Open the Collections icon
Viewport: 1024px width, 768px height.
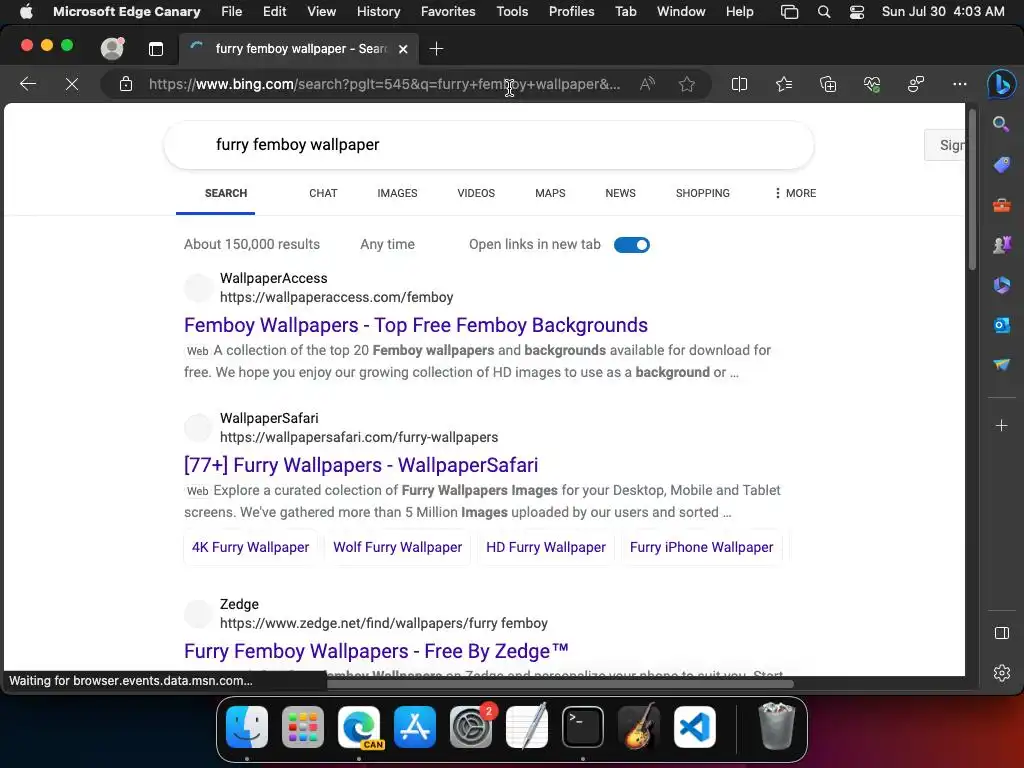point(828,84)
